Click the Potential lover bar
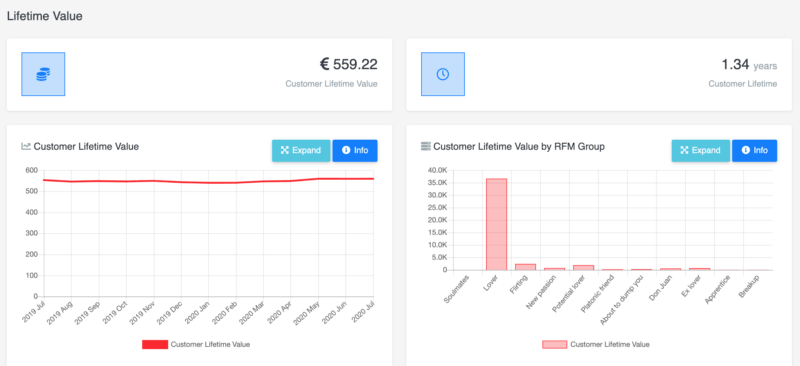 click(583, 267)
